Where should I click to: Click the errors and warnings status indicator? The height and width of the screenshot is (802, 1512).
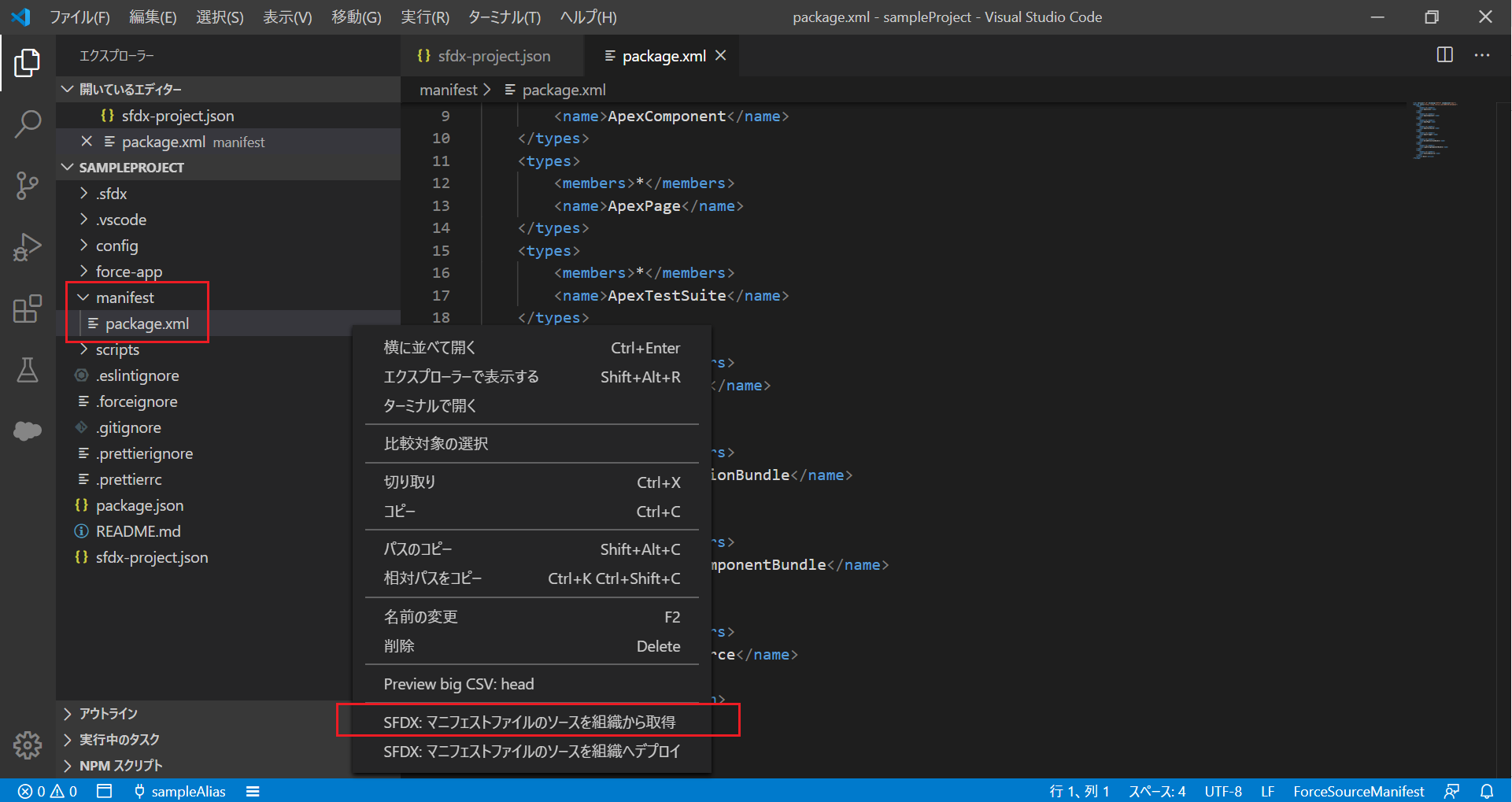[48, 791]
